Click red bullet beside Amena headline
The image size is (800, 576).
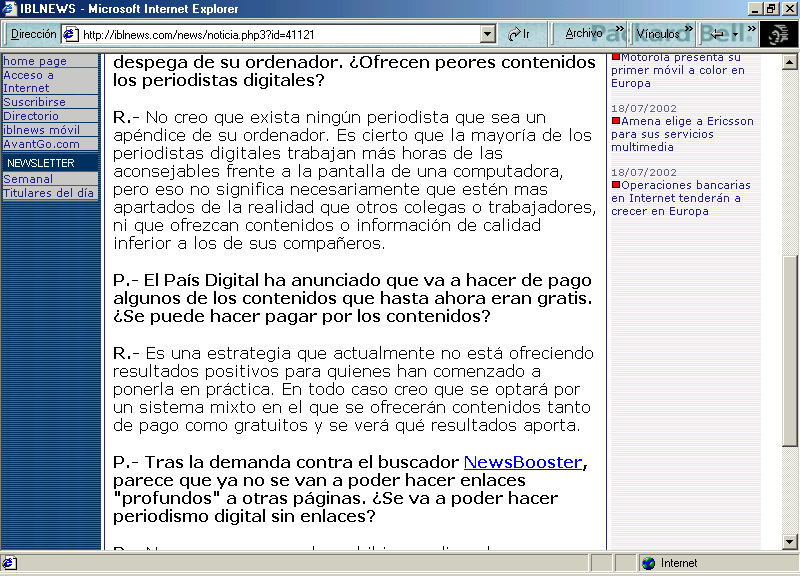[x=616, y=121]
